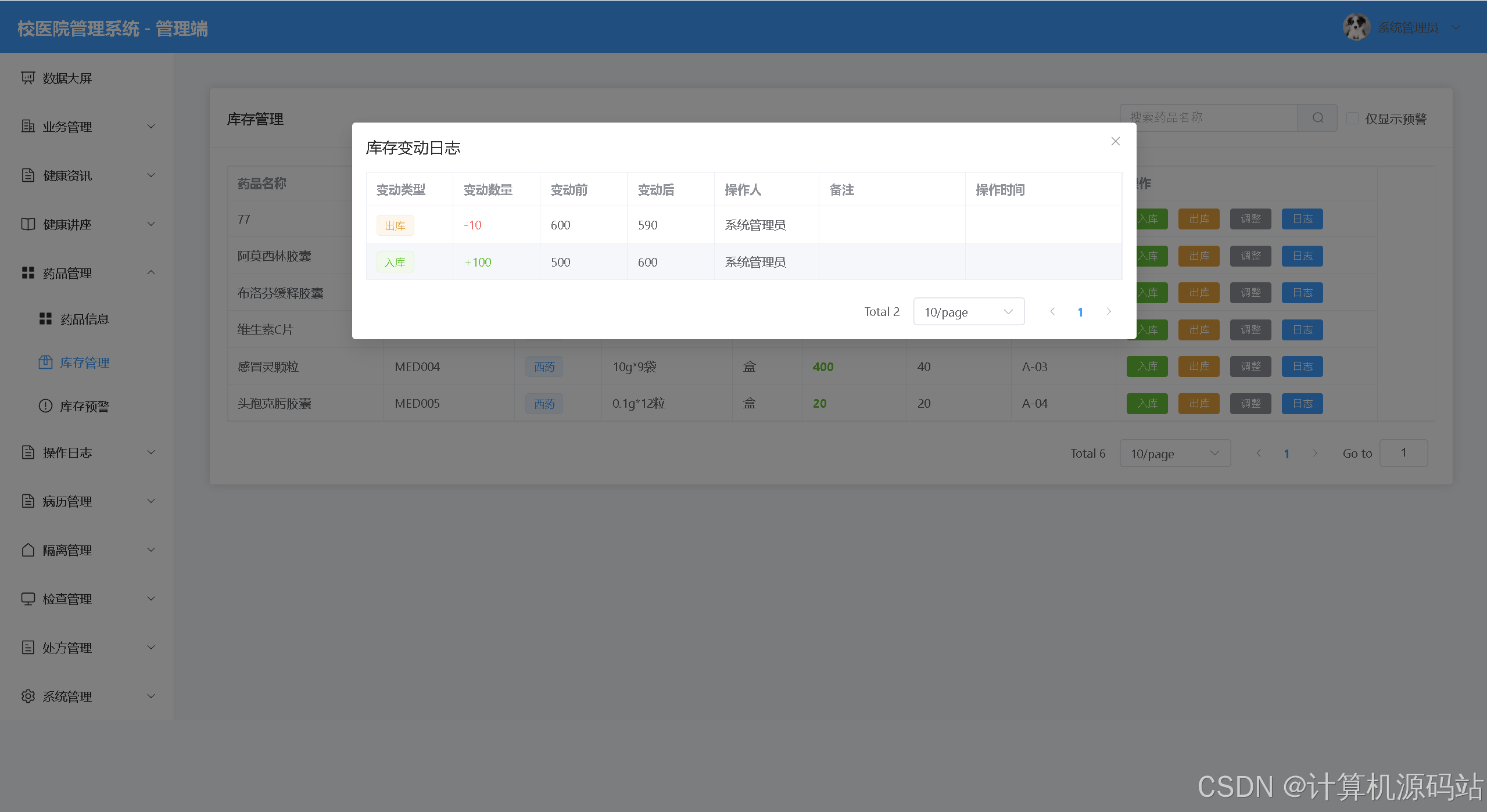Open the 检查管理 menu item

[x=87, y=598]
